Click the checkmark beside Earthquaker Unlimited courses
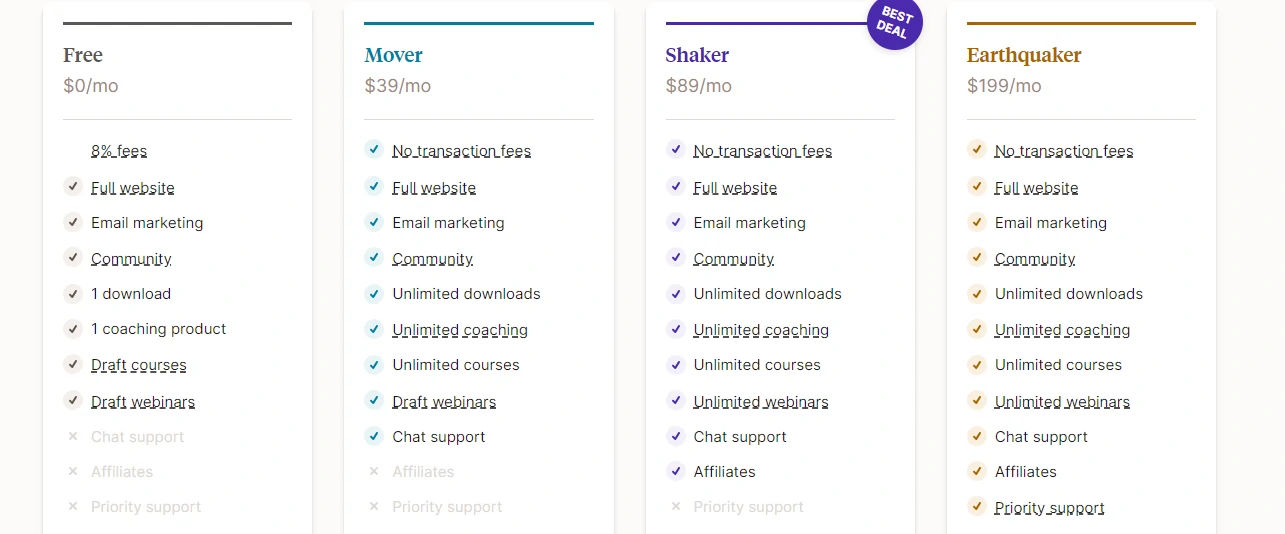Image resolution: width=1285 pixels, height=534 pixels. coord(976,364)
